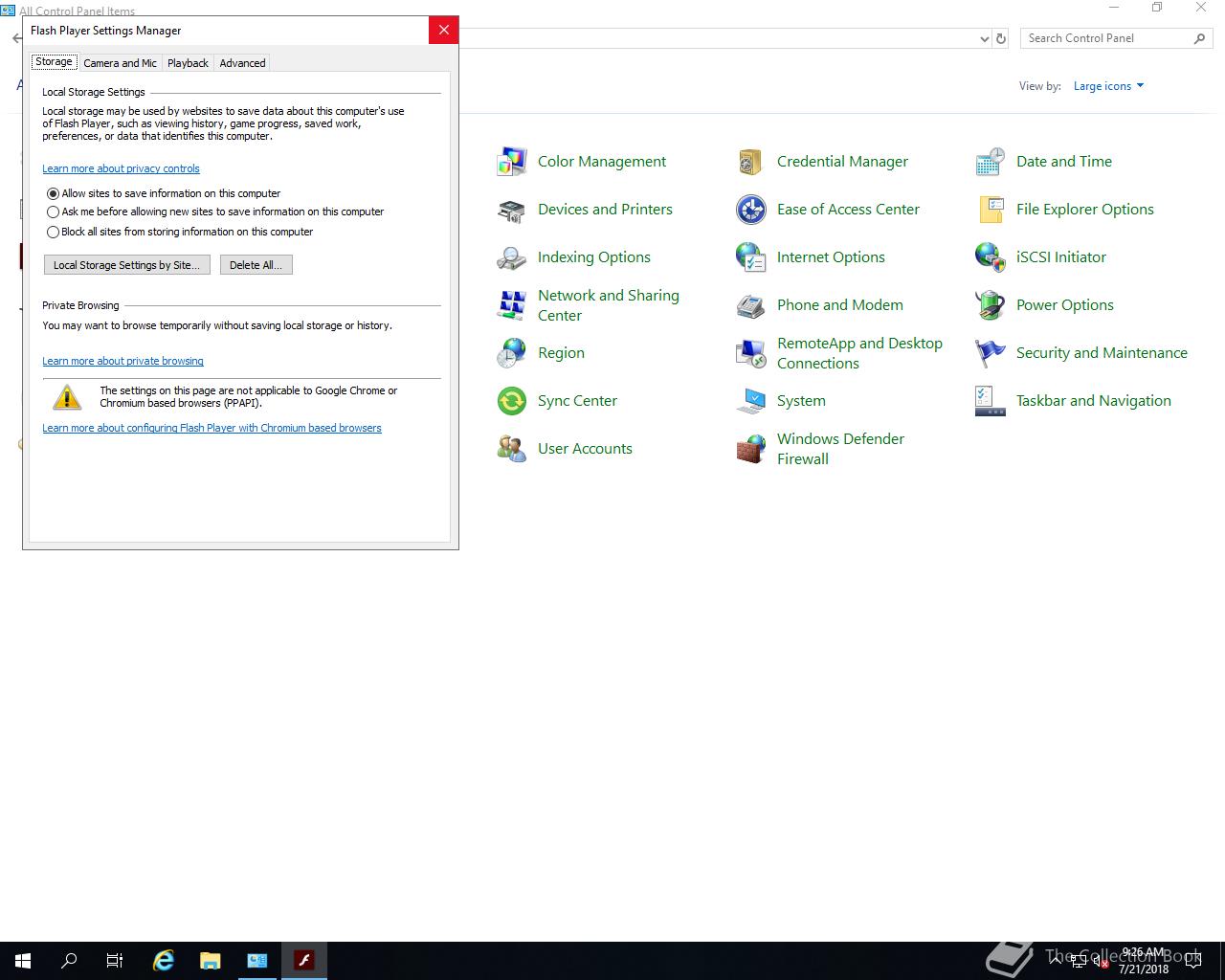Image resolution: width=1225 pixels, height=980 pixels.
Task: Open the Date and Time icon
Action: tap(990, 162)
